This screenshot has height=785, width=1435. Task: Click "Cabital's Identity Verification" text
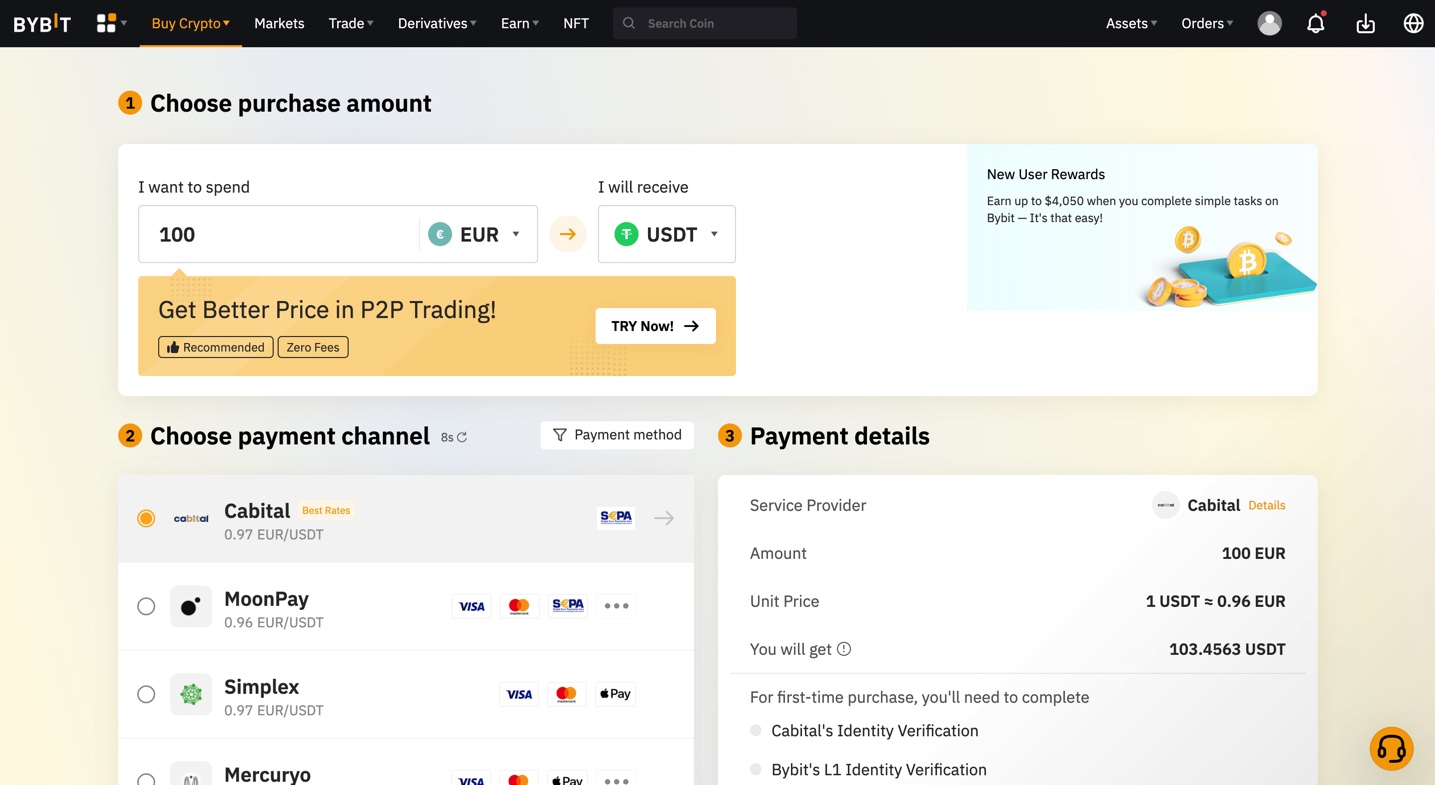pyautogui.click(x=875, y=731)
